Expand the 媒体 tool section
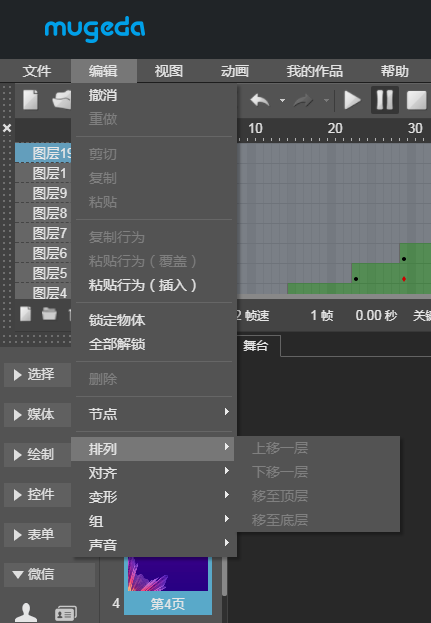The height and width of the screenshot is (623, 431). 37,415
